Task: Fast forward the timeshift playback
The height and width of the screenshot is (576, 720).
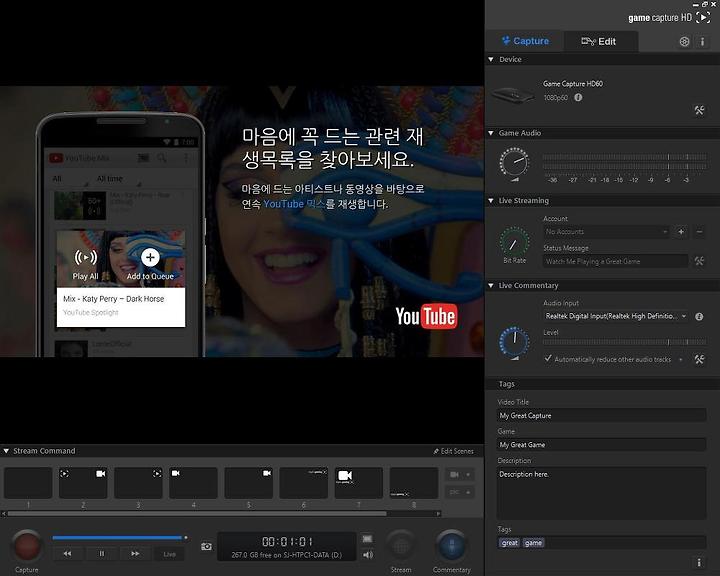Action: coord(135,554)
